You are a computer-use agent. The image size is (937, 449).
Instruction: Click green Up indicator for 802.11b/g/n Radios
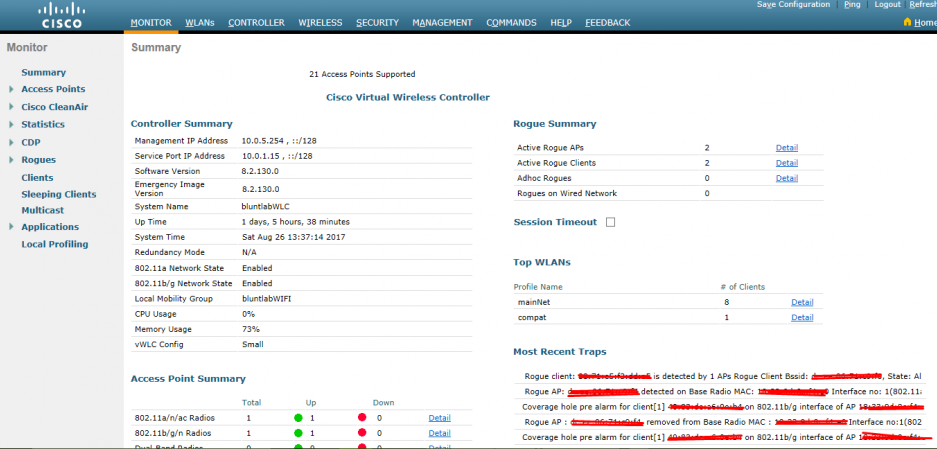(298, 433)
